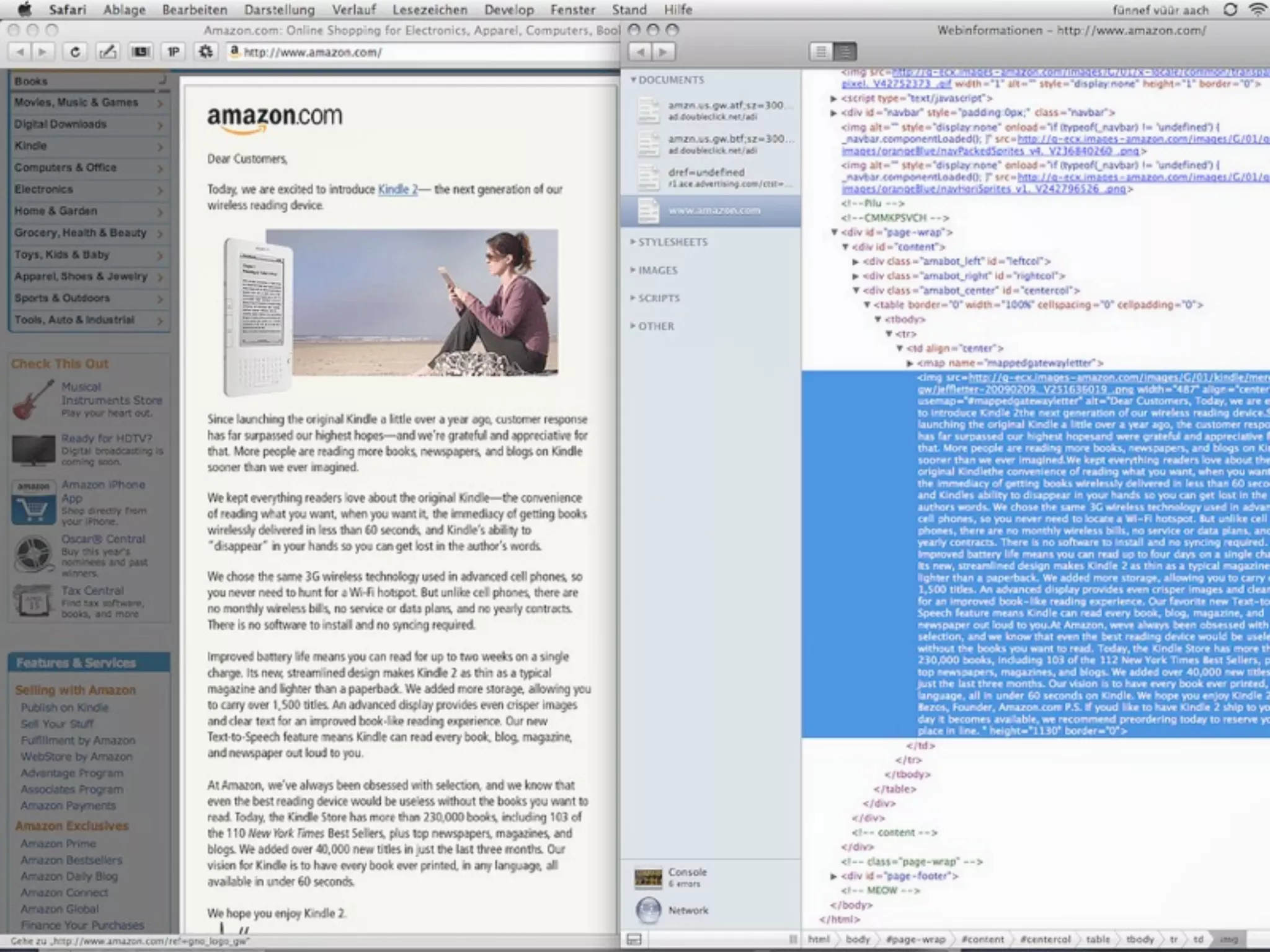
Task: Switch inspector to DOM tree view
Action: tap(845, 52)
